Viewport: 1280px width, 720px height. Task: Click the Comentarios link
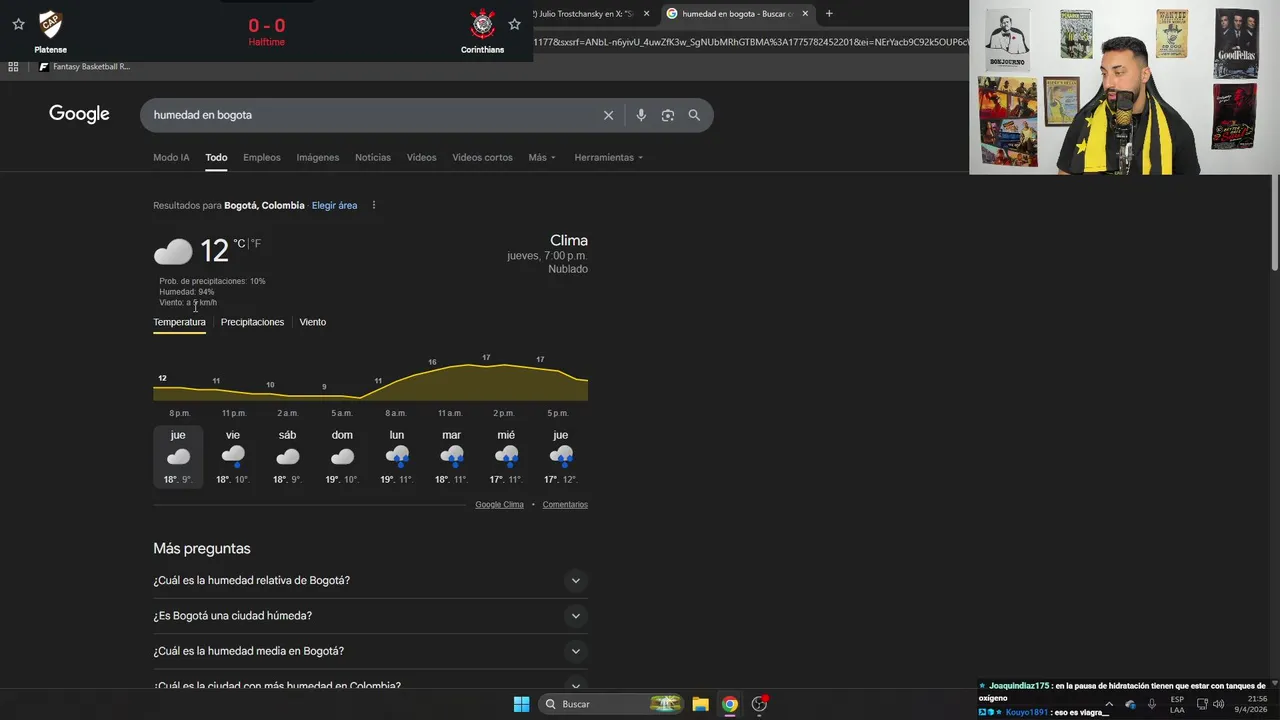[x=565, y=505]
